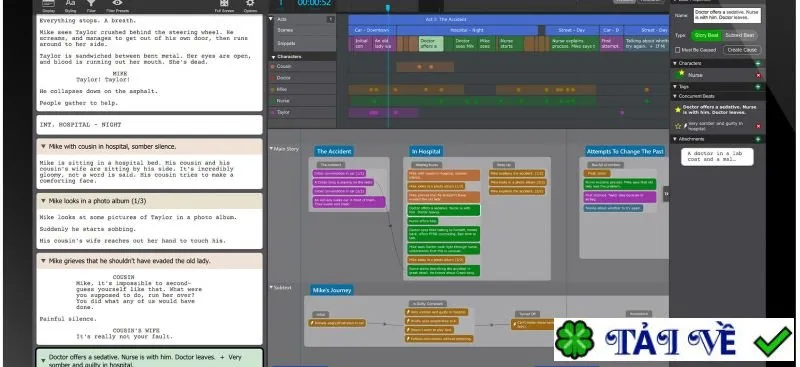Select the 'Act II: The Accident' act bar

[x=508, y=19]
